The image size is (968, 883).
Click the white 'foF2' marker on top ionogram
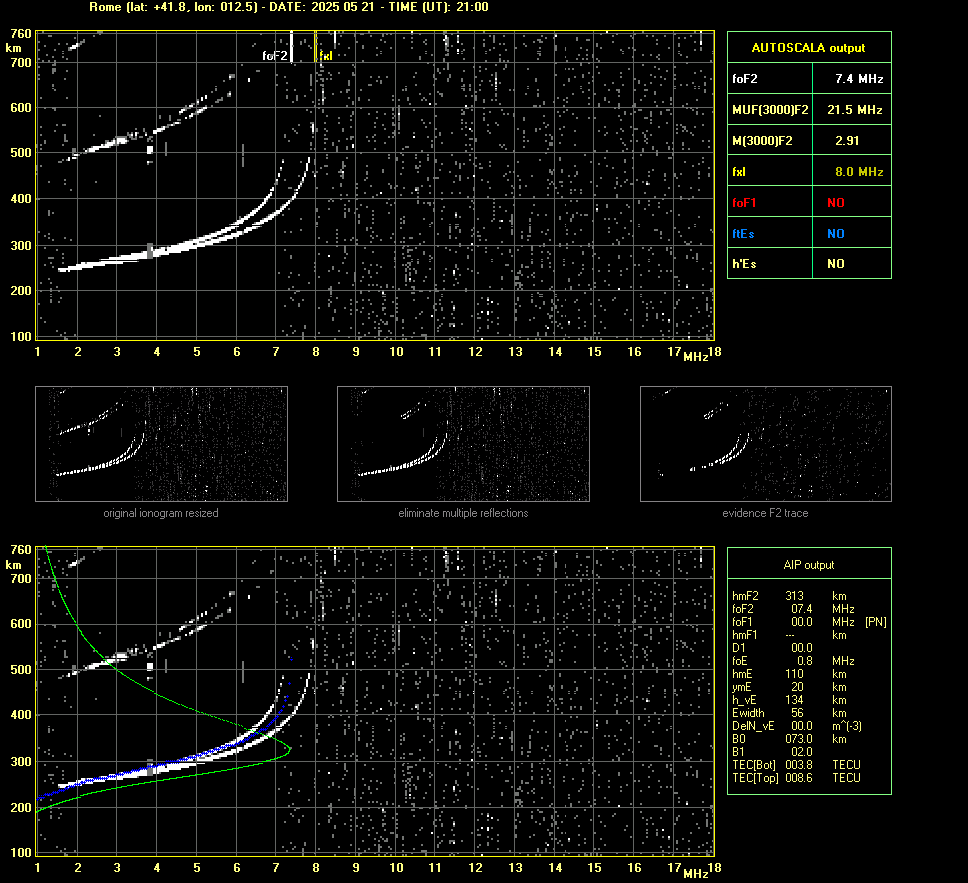click(x=275, y=56)
